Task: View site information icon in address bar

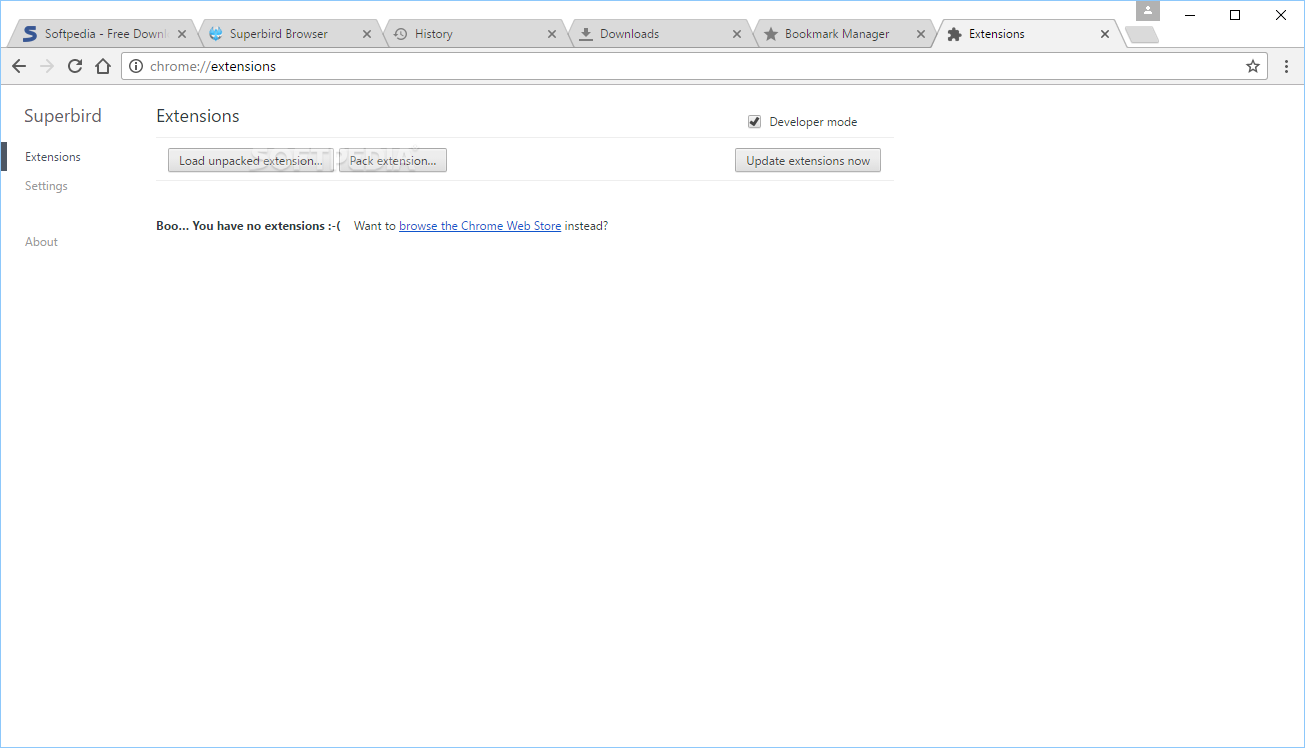Action: [137, 66]
